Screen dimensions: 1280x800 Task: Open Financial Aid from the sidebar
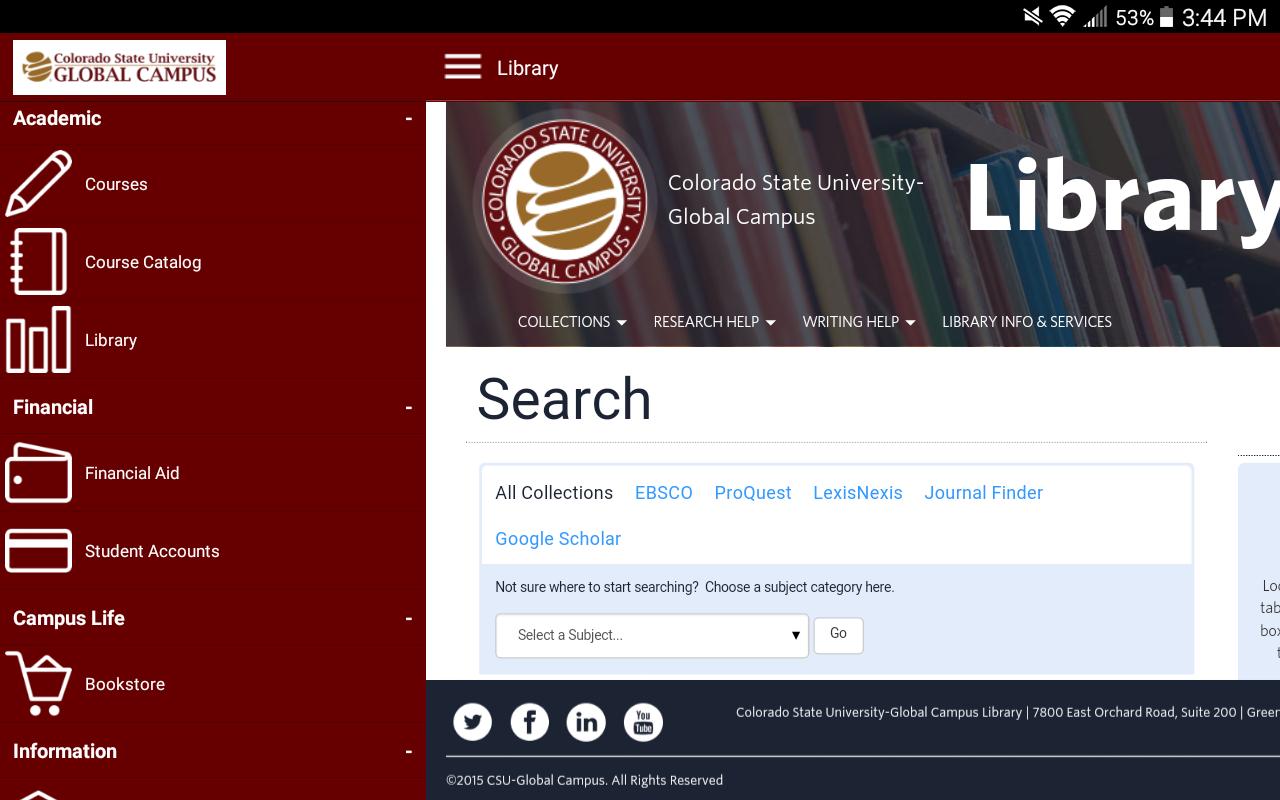click(132, 473)
